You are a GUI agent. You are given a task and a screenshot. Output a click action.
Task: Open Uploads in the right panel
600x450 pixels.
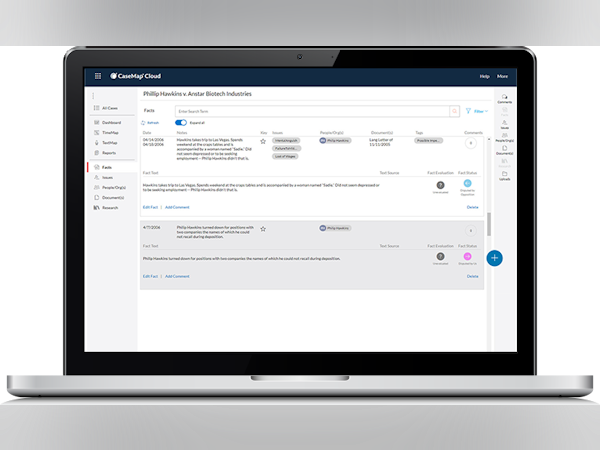(x=504, y=176)
